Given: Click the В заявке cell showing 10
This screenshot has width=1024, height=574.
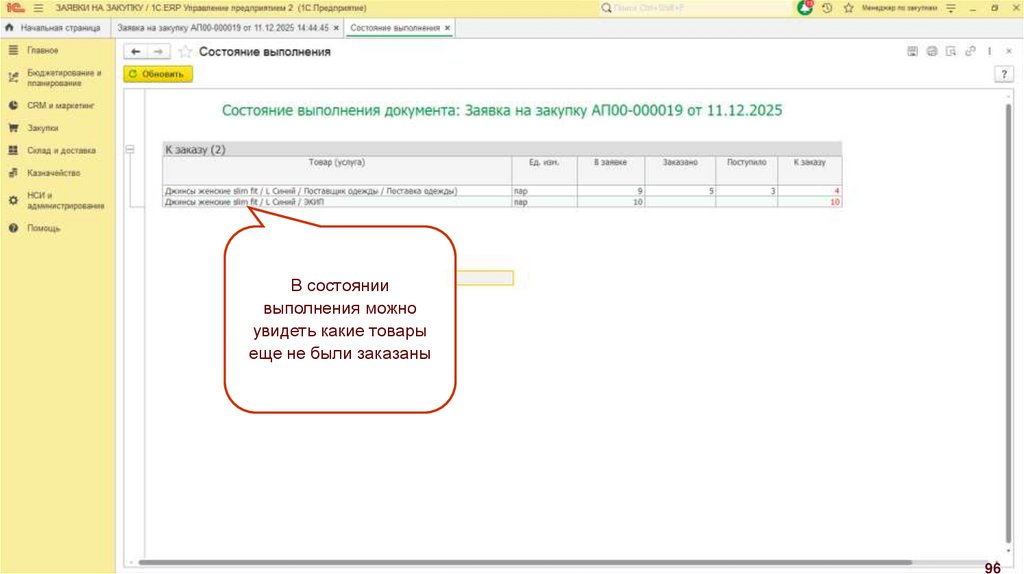Looking at the screenshot, I should [611, 202].
